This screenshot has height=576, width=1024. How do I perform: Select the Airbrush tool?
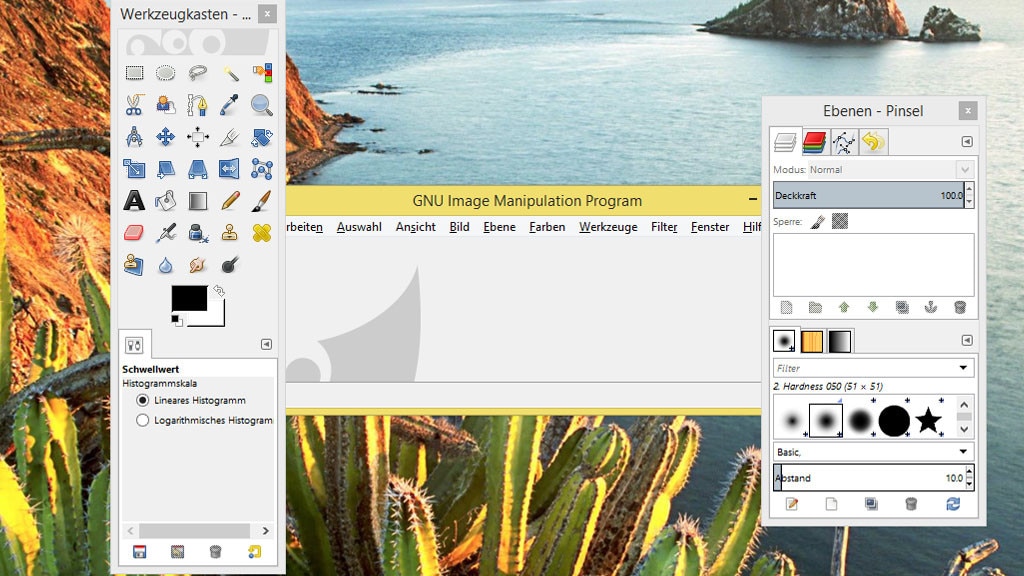(165, 232)
